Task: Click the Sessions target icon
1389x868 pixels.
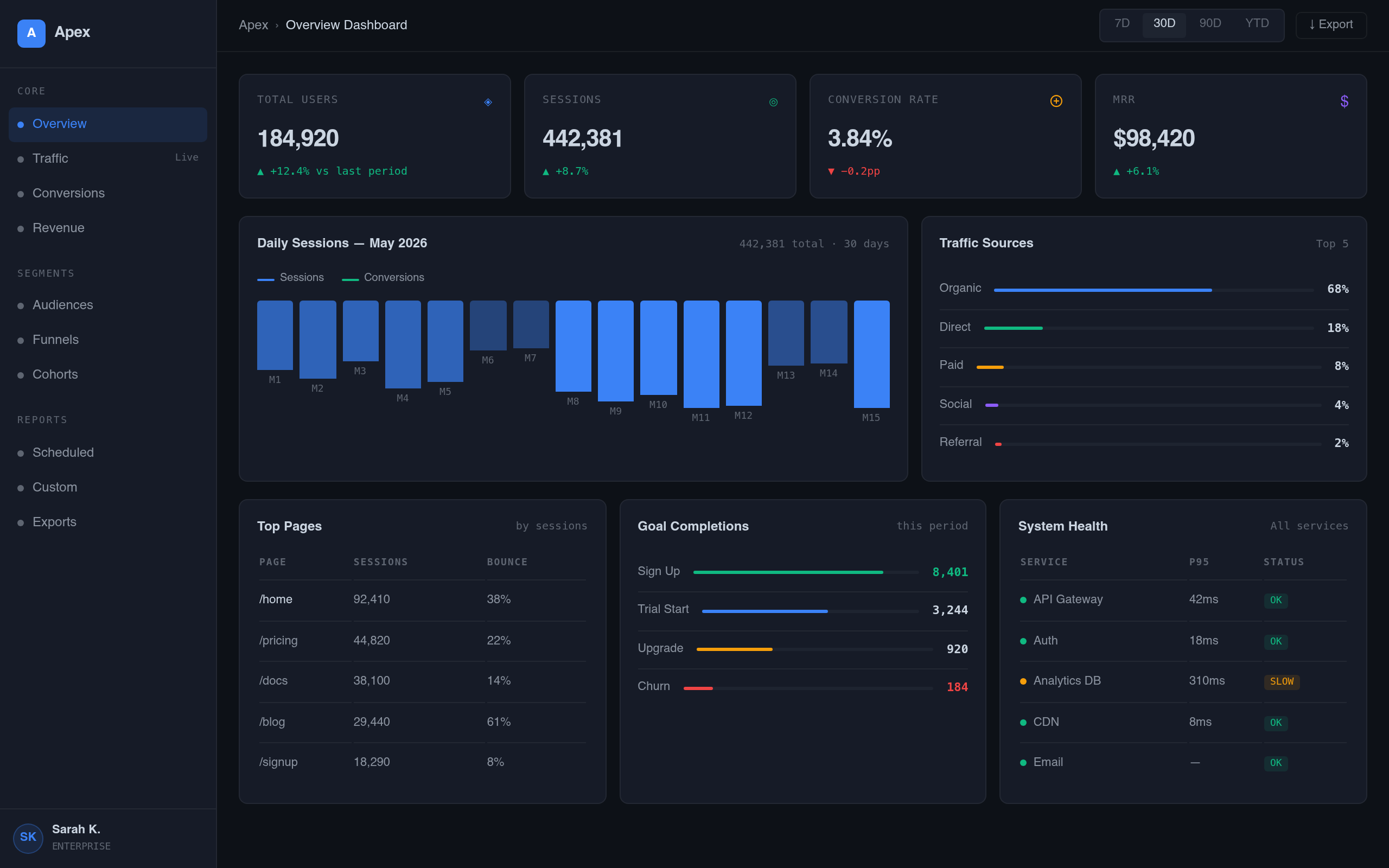Action: pos(773,102)
